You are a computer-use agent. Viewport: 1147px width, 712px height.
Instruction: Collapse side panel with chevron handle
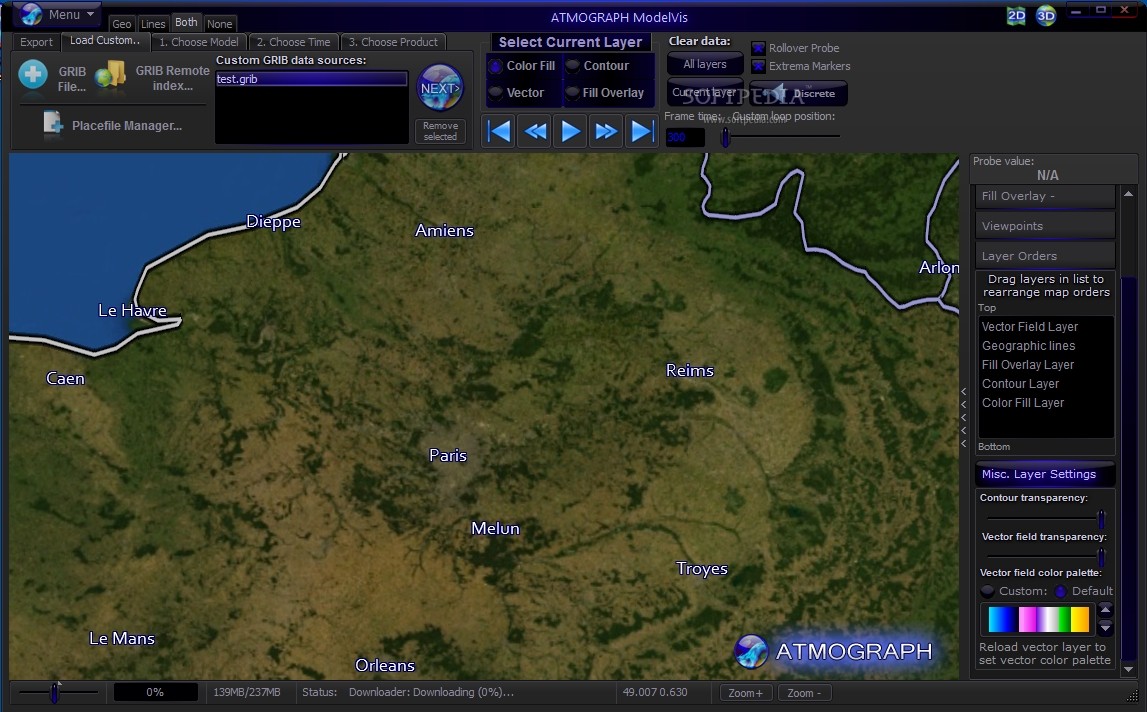point(964,418)
